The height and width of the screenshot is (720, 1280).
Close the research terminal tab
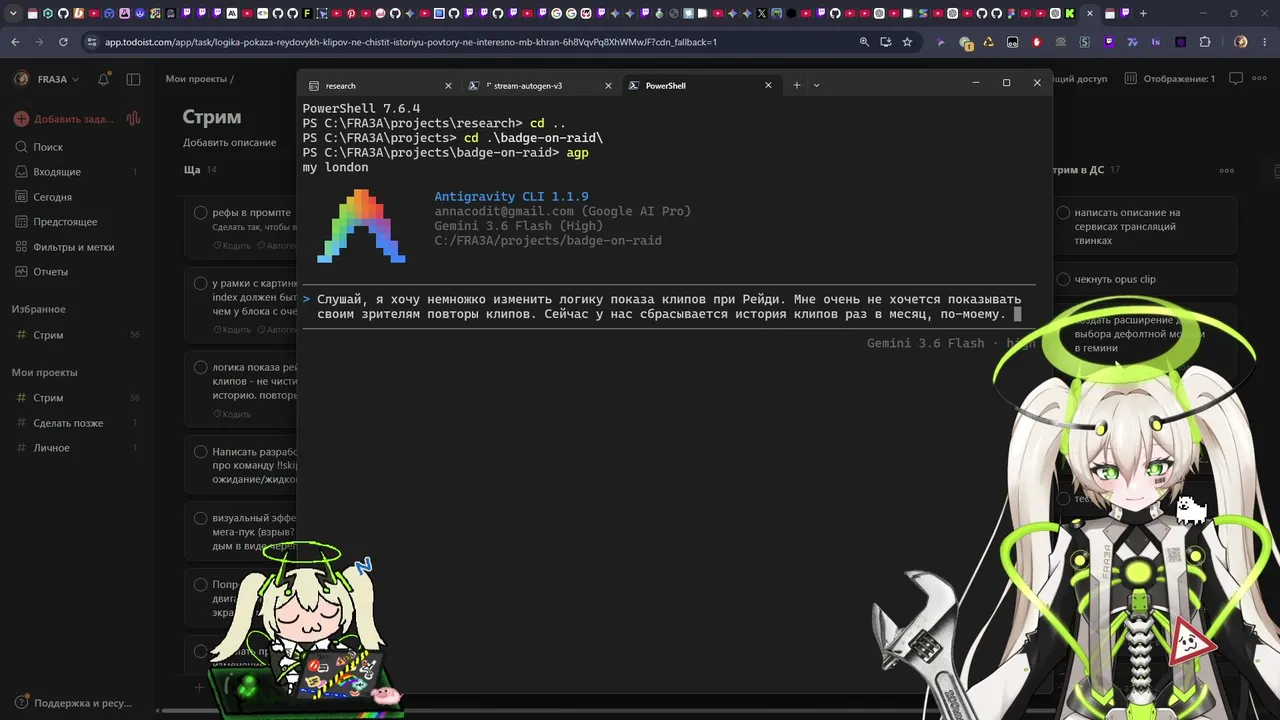pos(448,86)
